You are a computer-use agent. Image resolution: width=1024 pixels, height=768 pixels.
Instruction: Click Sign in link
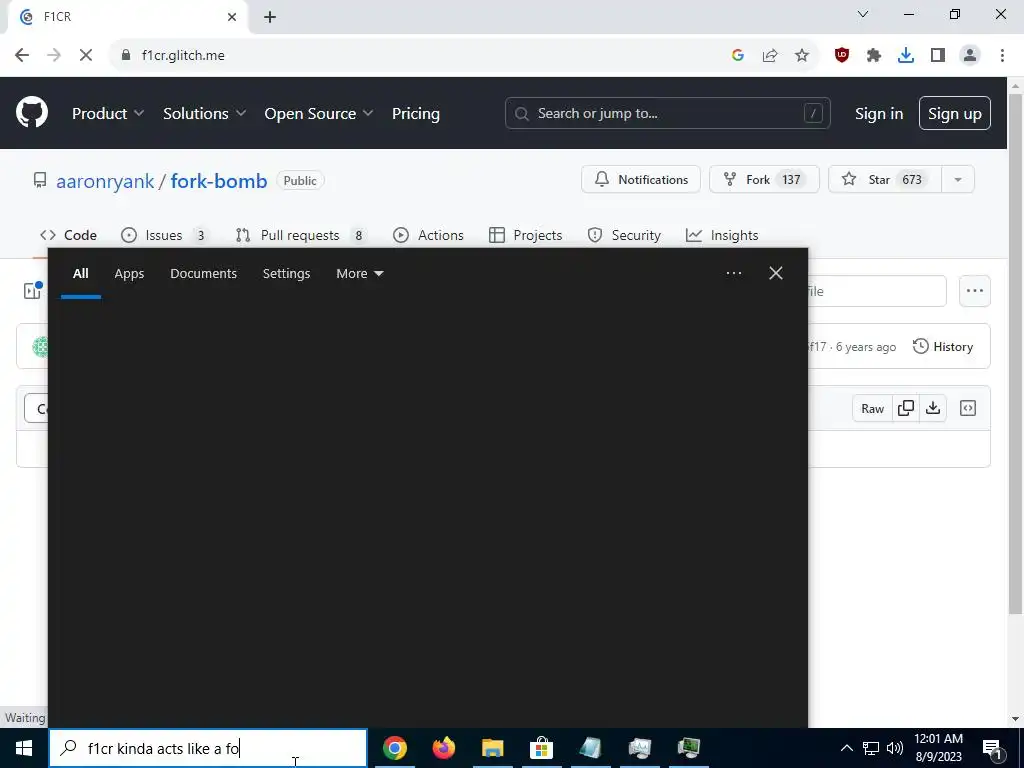coord(879,113)
